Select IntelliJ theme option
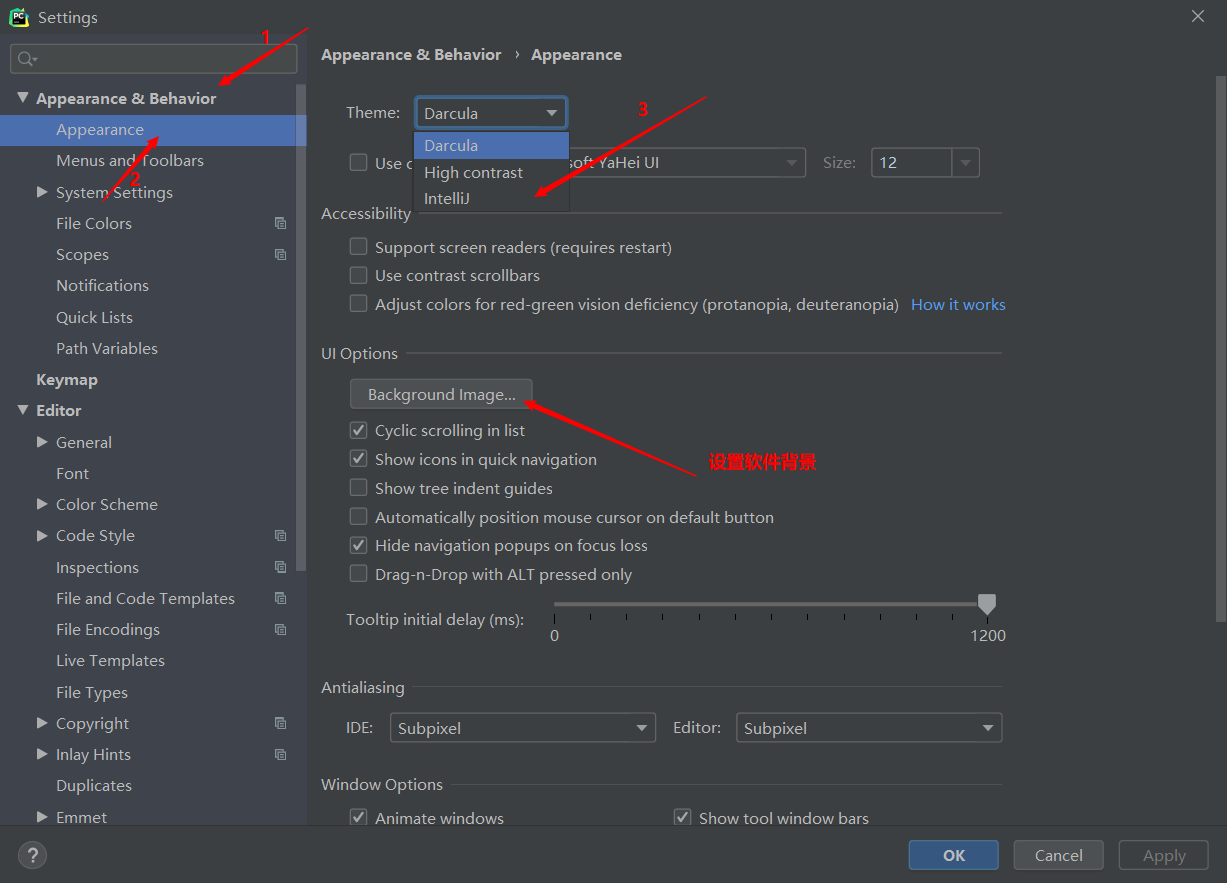This screenshot has width=1227, height=883. click(x=491, y=198)
